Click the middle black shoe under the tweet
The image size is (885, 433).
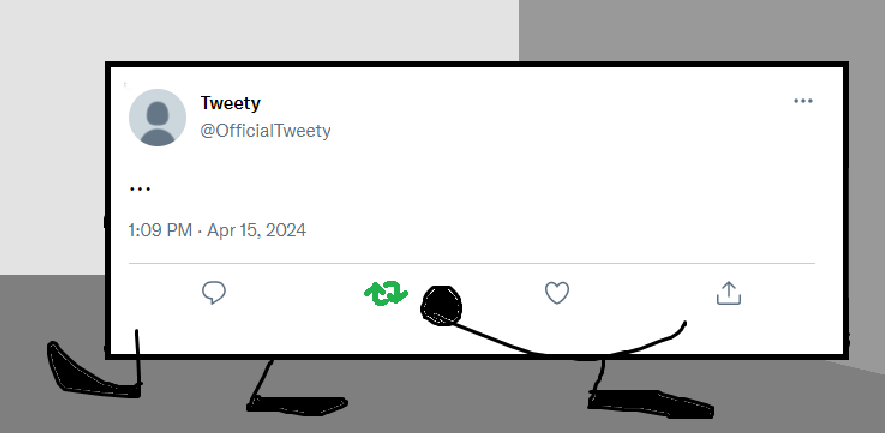point(297,405)
